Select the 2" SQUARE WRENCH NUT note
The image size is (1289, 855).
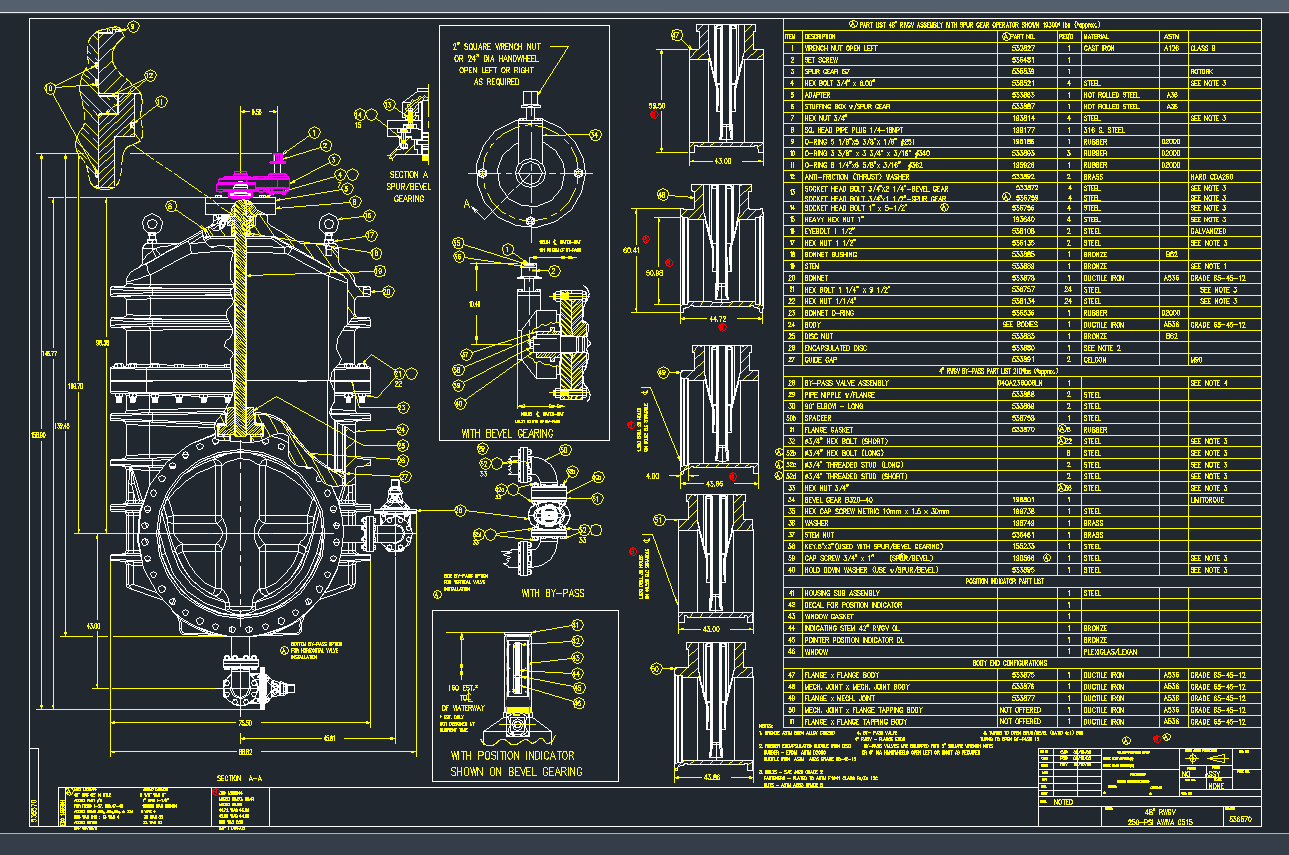pos(522,64)
